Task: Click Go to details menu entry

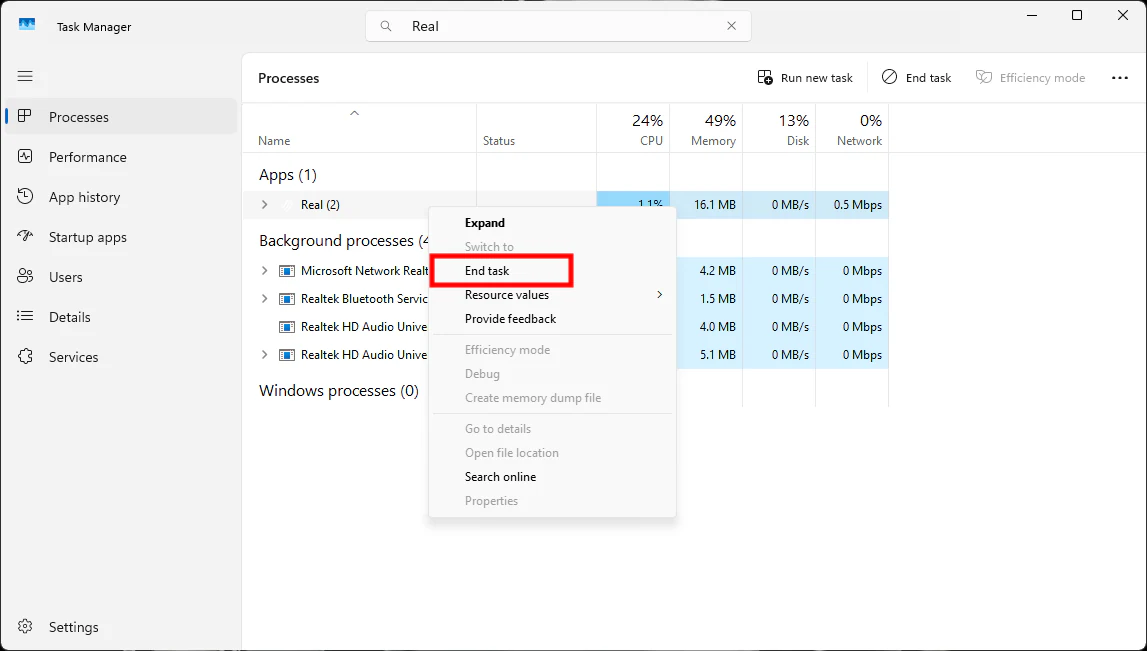Action: point(552,429)
